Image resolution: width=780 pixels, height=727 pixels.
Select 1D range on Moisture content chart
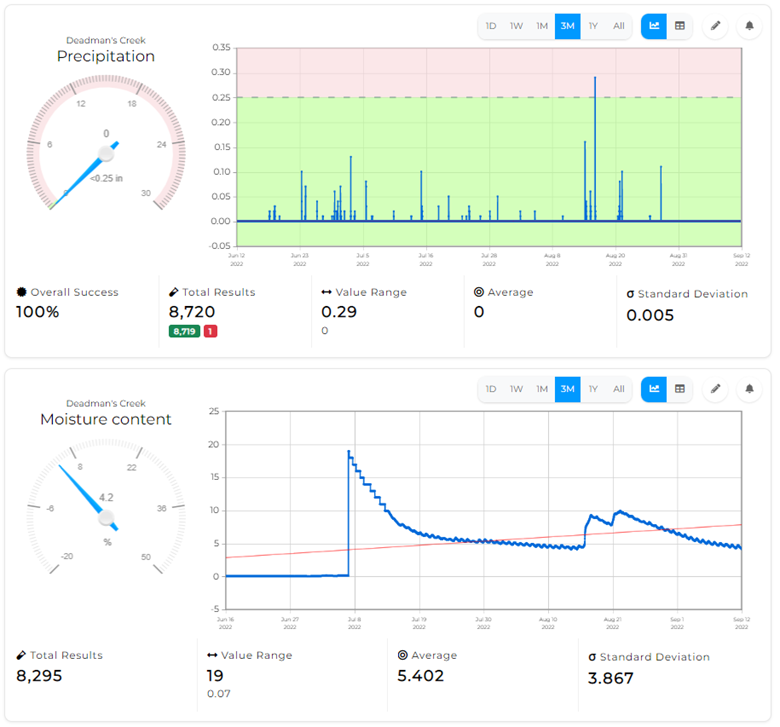point(490,389)
